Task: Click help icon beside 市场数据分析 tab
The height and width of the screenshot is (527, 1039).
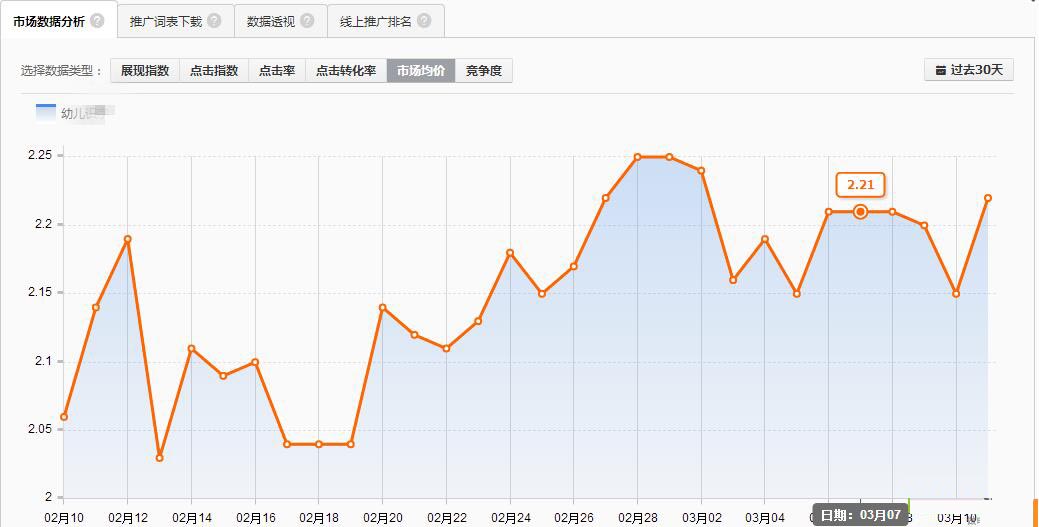Action: tap(97, 21)
